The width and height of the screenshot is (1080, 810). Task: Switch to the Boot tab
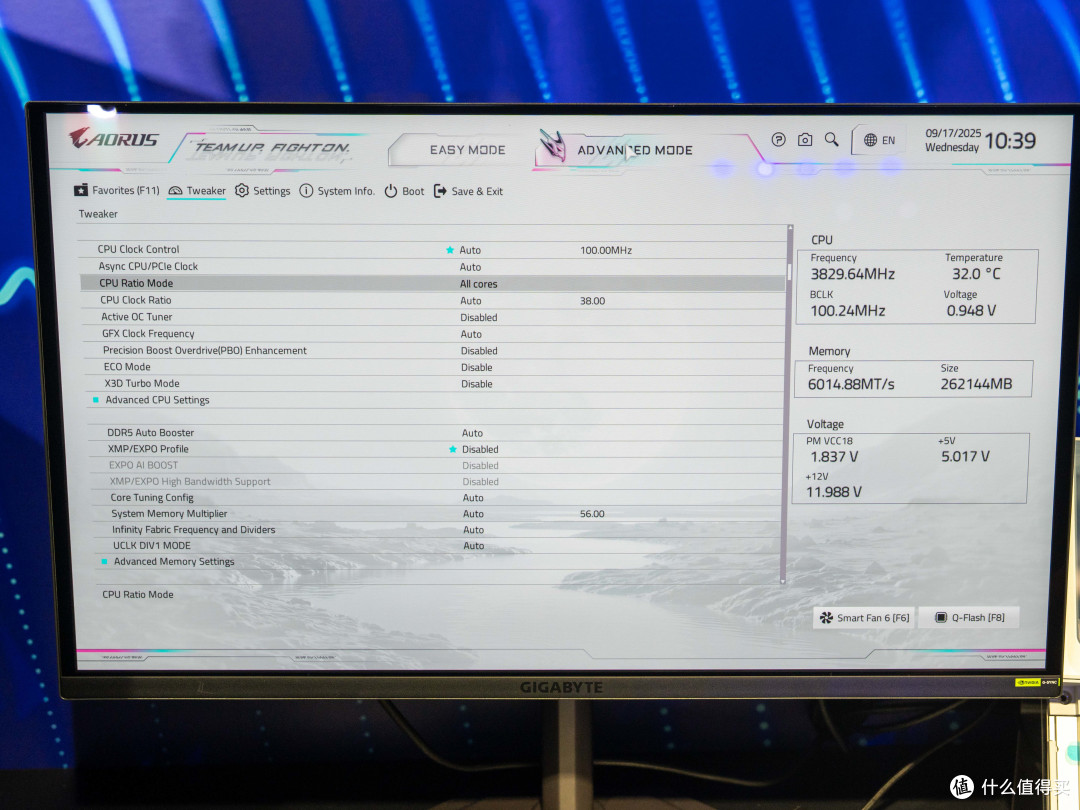coord(404,191)
